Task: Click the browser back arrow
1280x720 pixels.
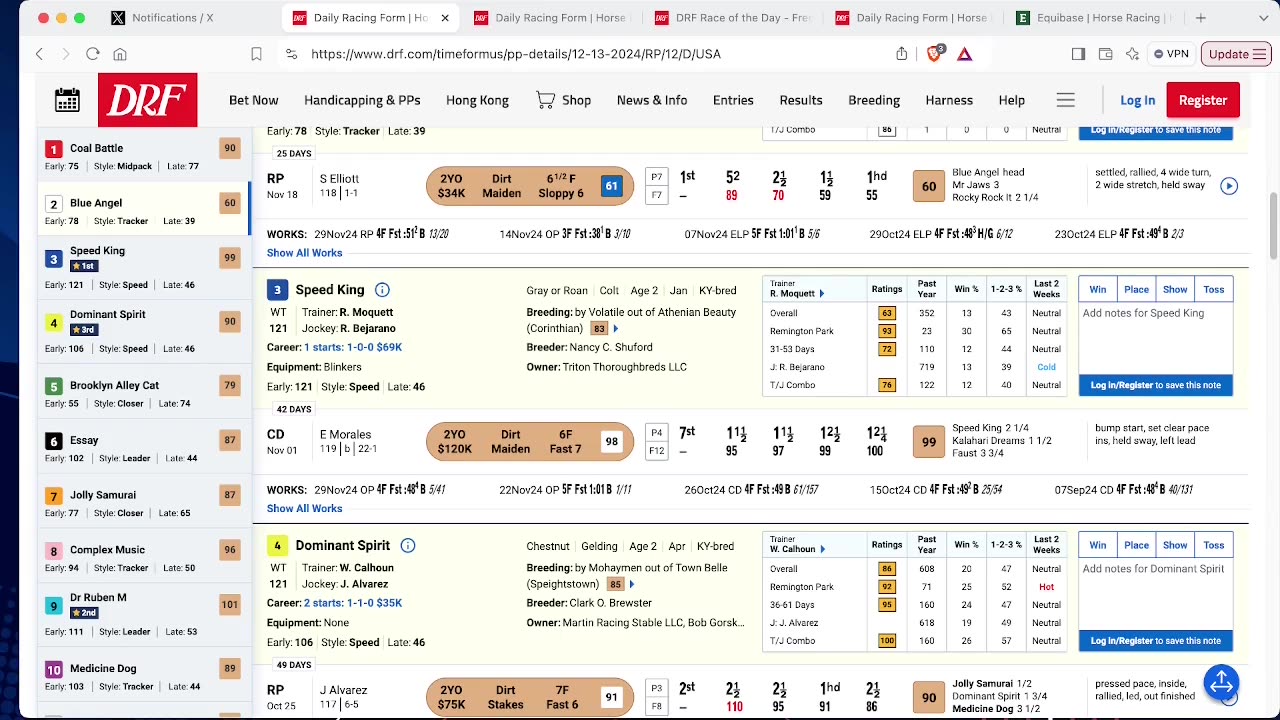Action: (x=40, y=54)
